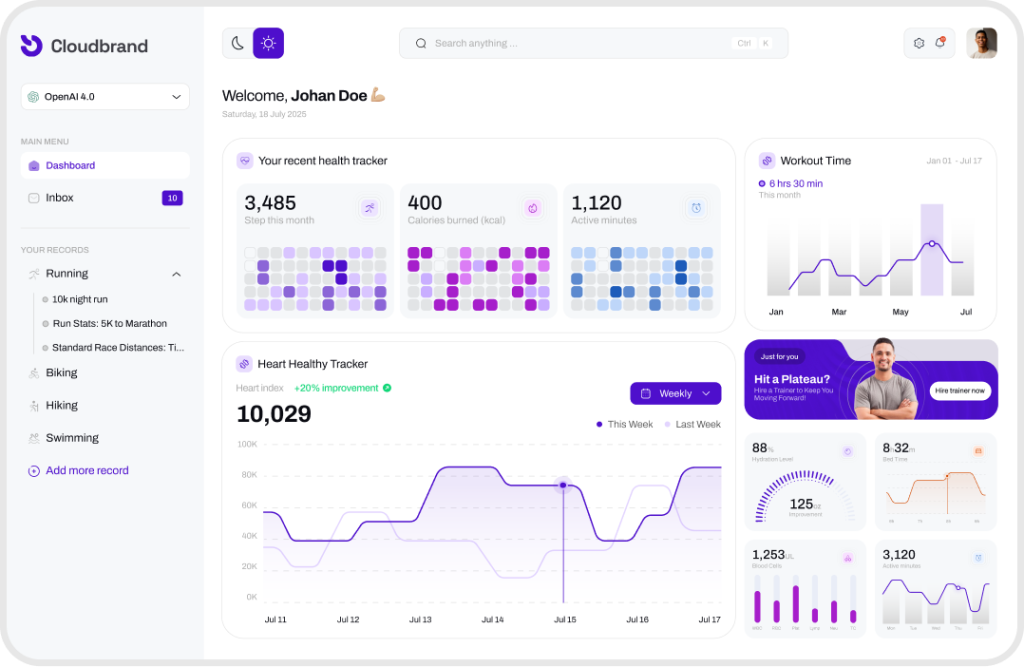1024x667 pixels.
Task: Click the steps running icon in tracker
Action: coord(370,207)
